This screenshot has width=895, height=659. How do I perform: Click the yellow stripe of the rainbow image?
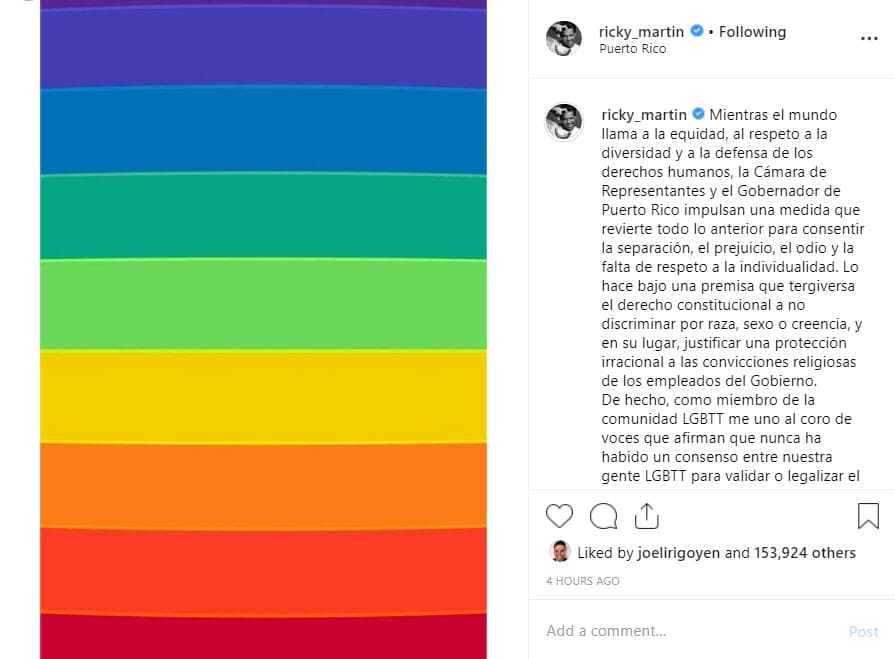pyautogui.click(x=263, y=395)
